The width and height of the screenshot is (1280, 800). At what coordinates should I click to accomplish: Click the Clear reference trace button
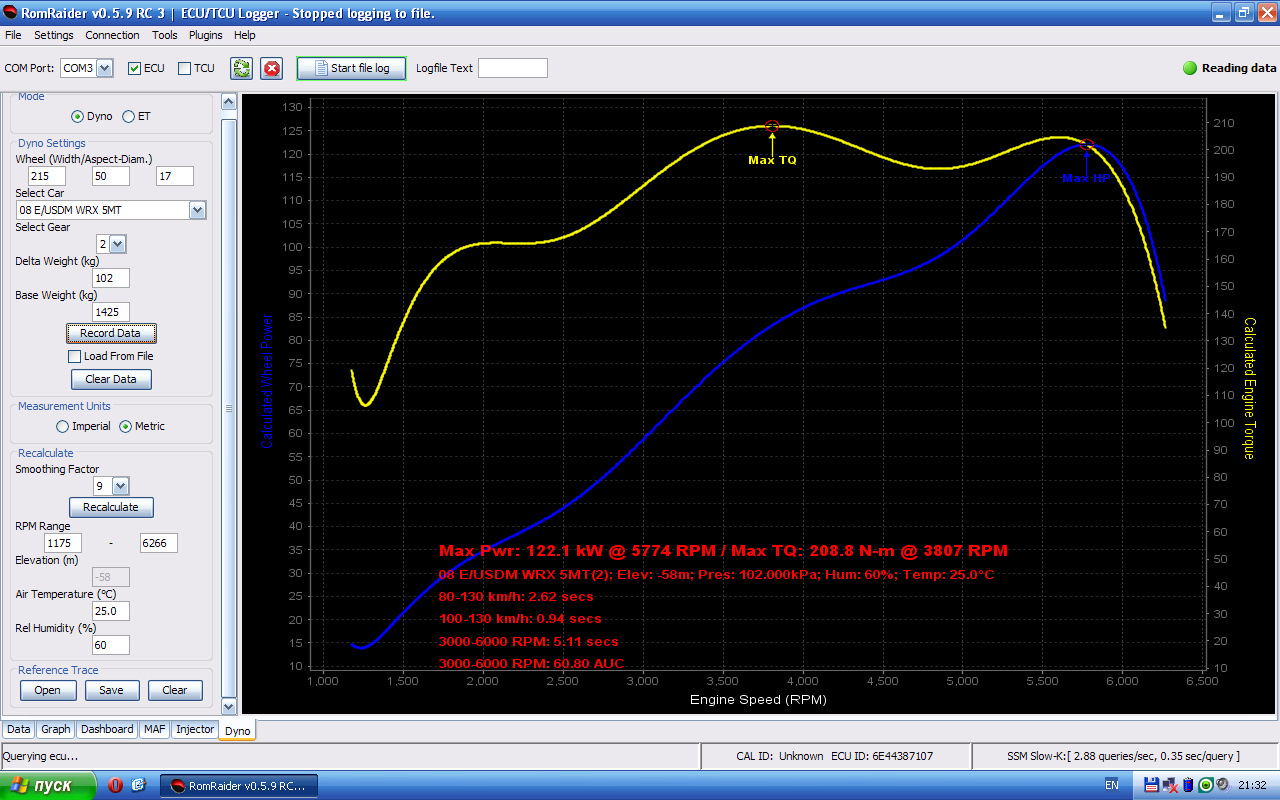(x=175, y=690)
